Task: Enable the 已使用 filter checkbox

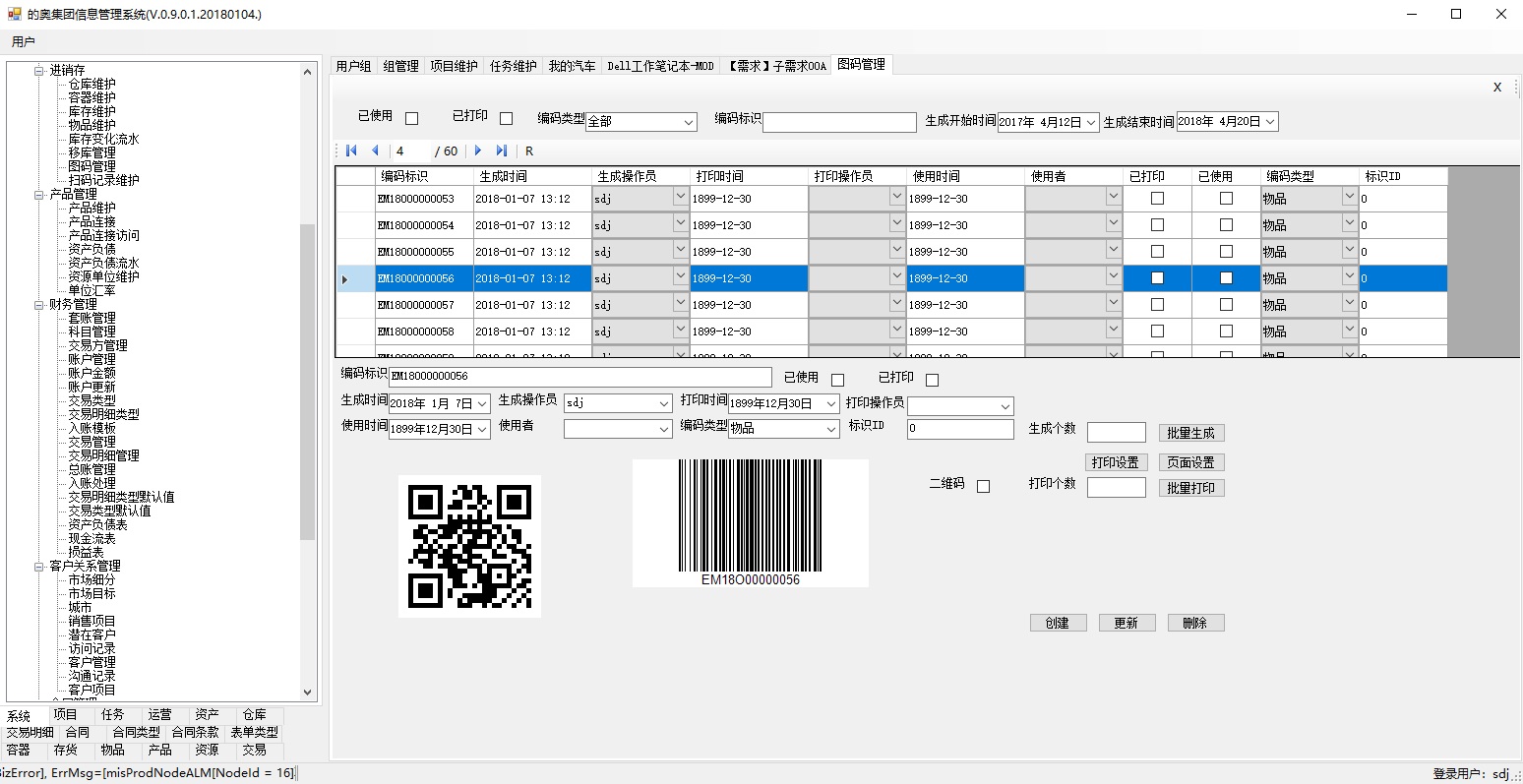Action: click(410, 116)
